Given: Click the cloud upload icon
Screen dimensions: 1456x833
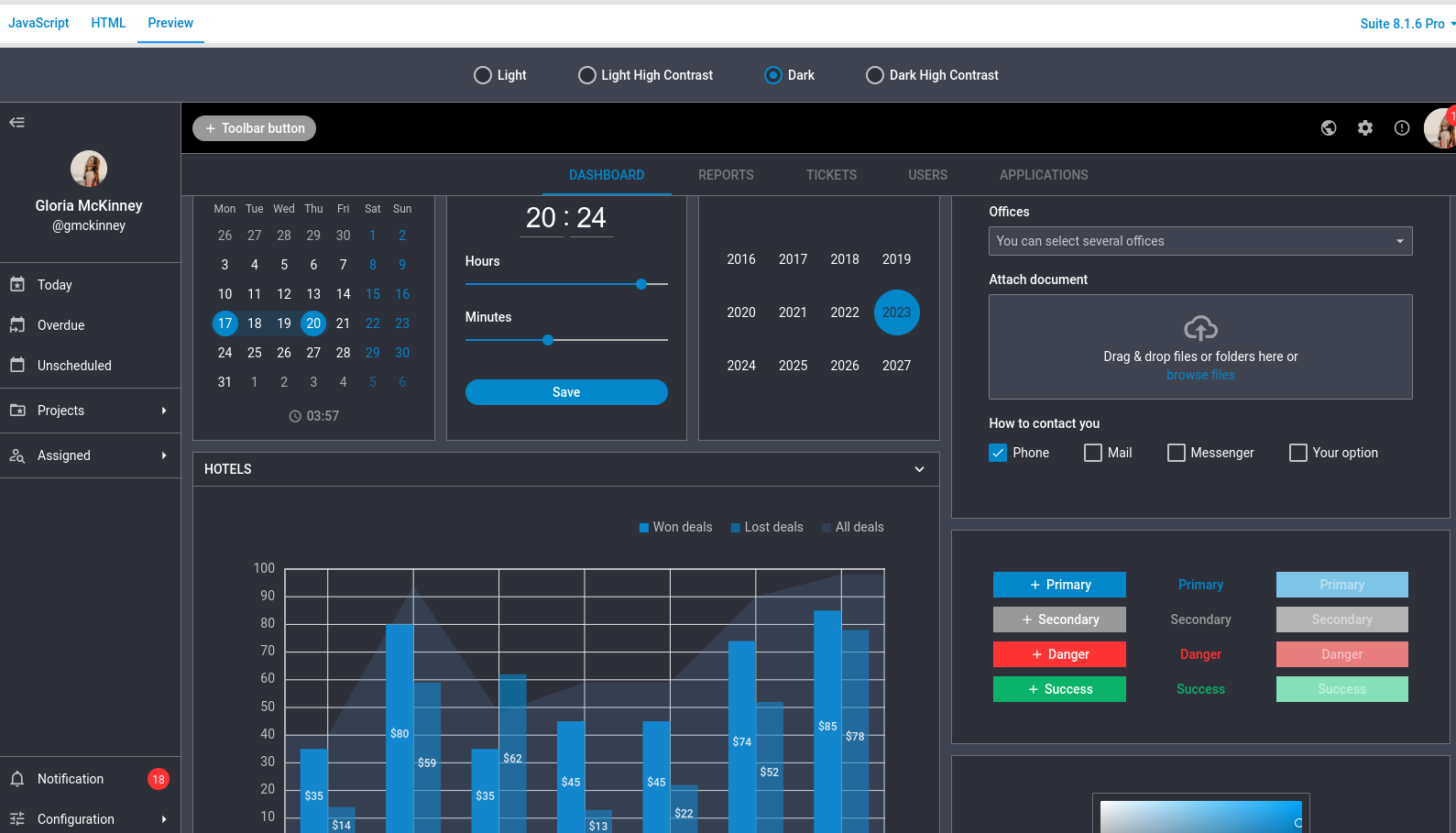Looking at the screenshot, I should (x=1200, y=328).
